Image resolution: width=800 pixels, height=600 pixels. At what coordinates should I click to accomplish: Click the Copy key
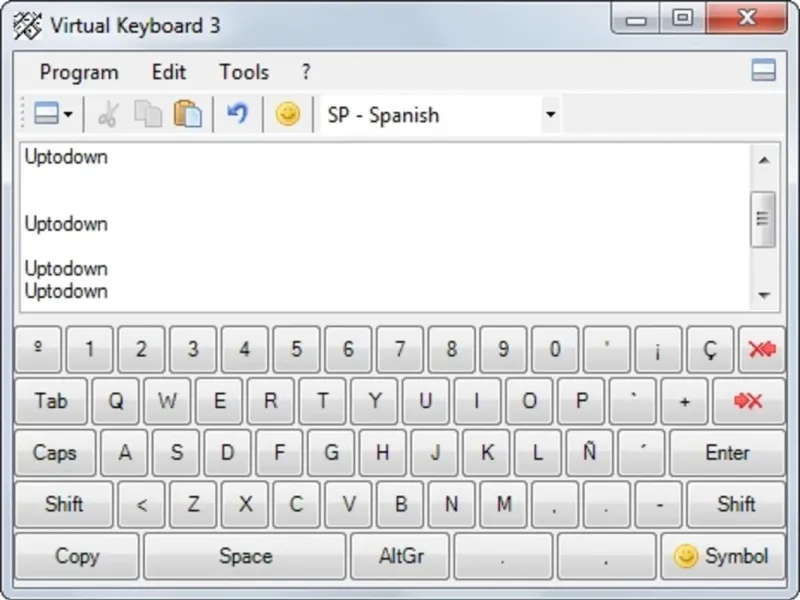77,556
